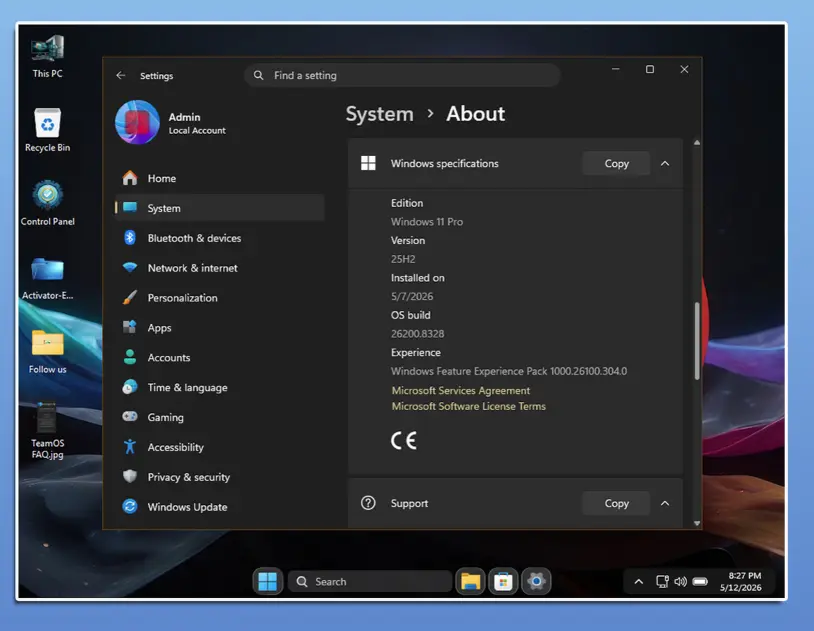Click the Find a setting search box
Image resolution: width=814 pixels, height=631 pixels.
[402, 75]
